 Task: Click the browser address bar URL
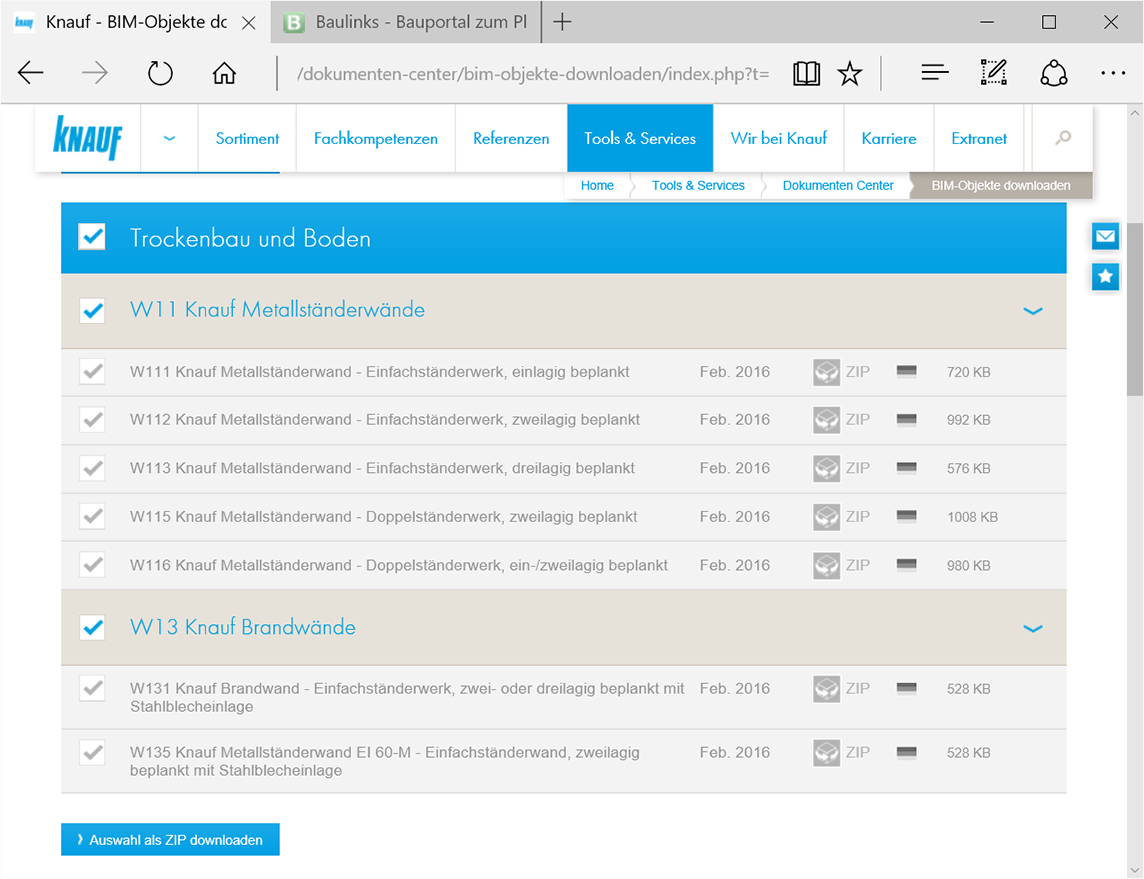point(533,74)
